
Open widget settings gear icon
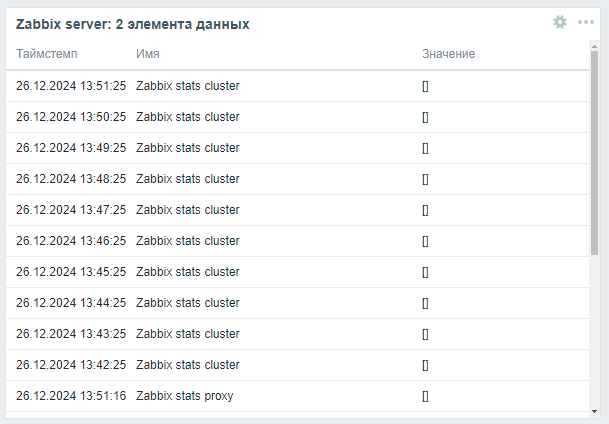click(x=560, y=22)
